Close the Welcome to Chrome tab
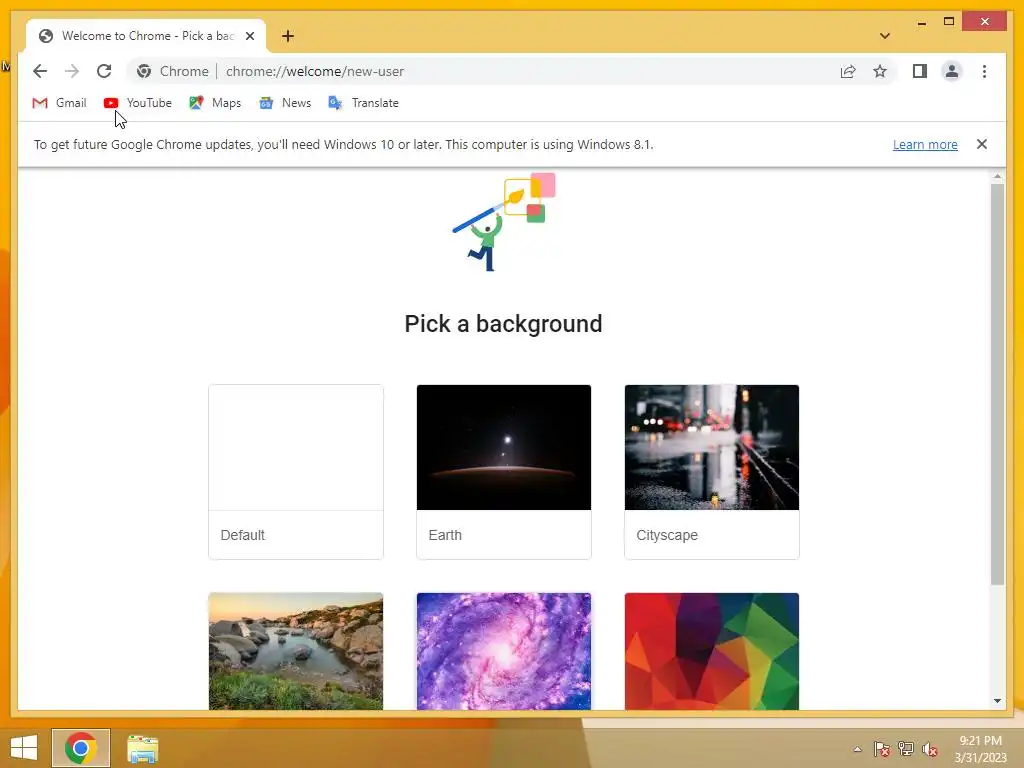1024x768 pixels. click(249, 36)
